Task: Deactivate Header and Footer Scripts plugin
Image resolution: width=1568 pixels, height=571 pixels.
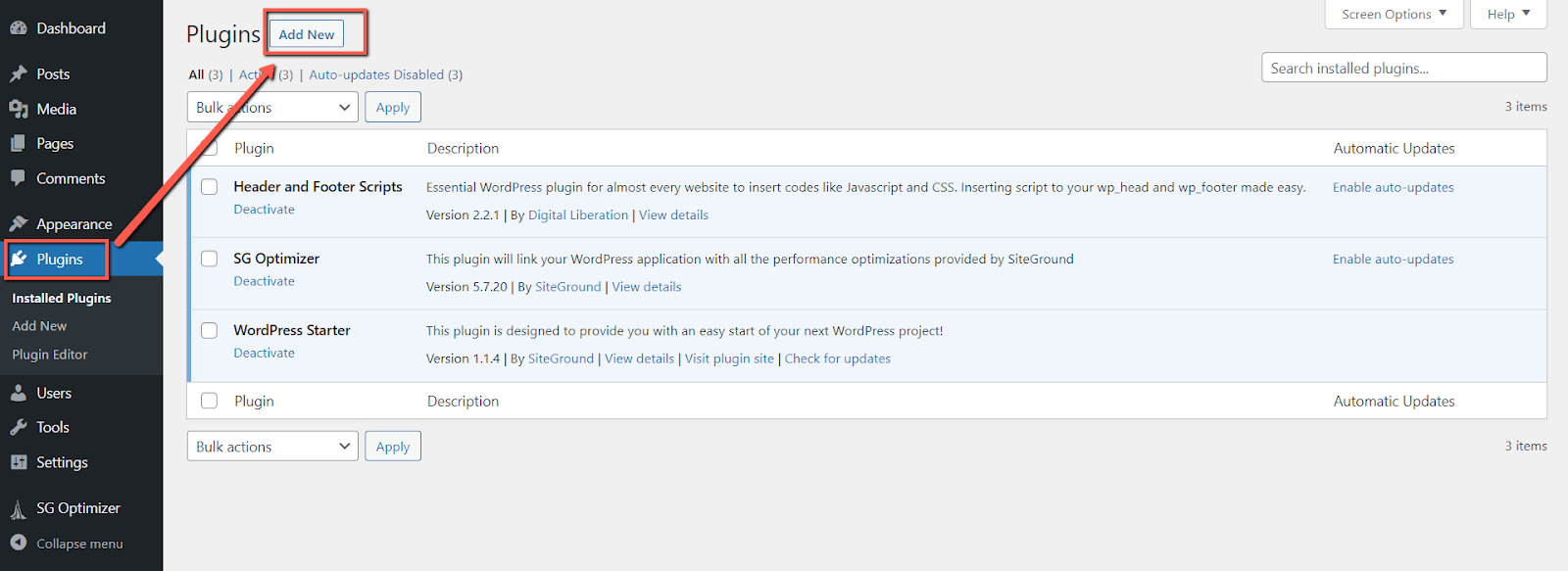Action: click(x=264, y=210)
